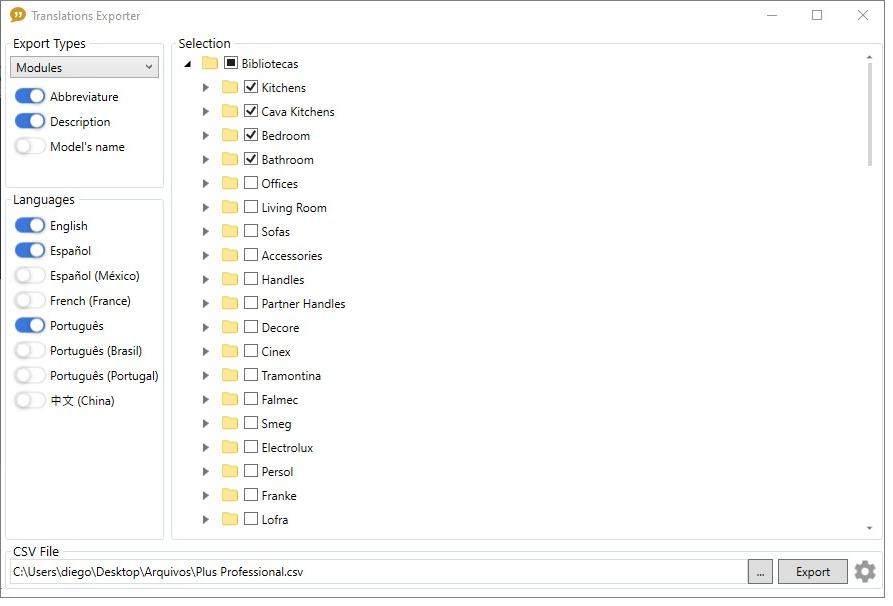The height and width of the screenshot is (606, 893).
Task: Click the Persol folder icon
Action: (x=231, y=473)
